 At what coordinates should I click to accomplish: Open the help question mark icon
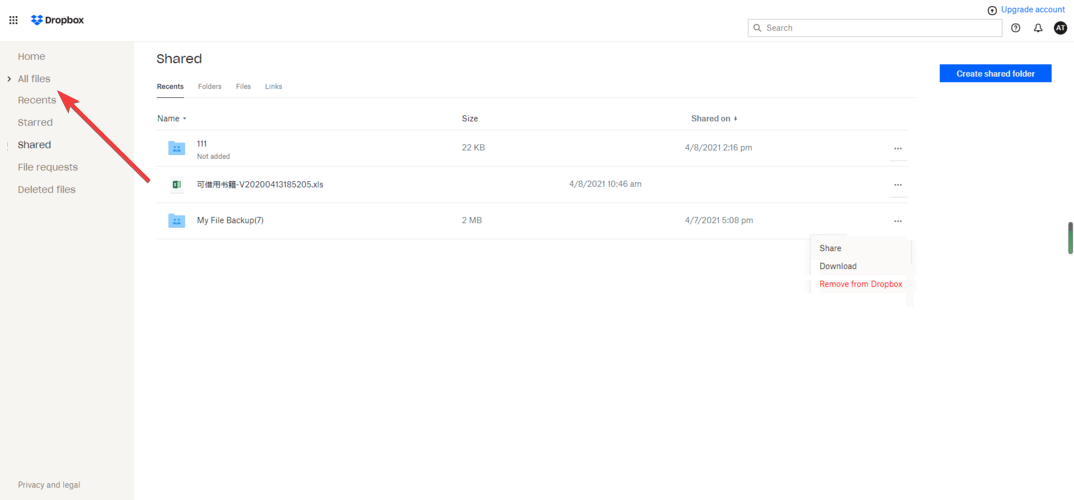coord(1016,28)
